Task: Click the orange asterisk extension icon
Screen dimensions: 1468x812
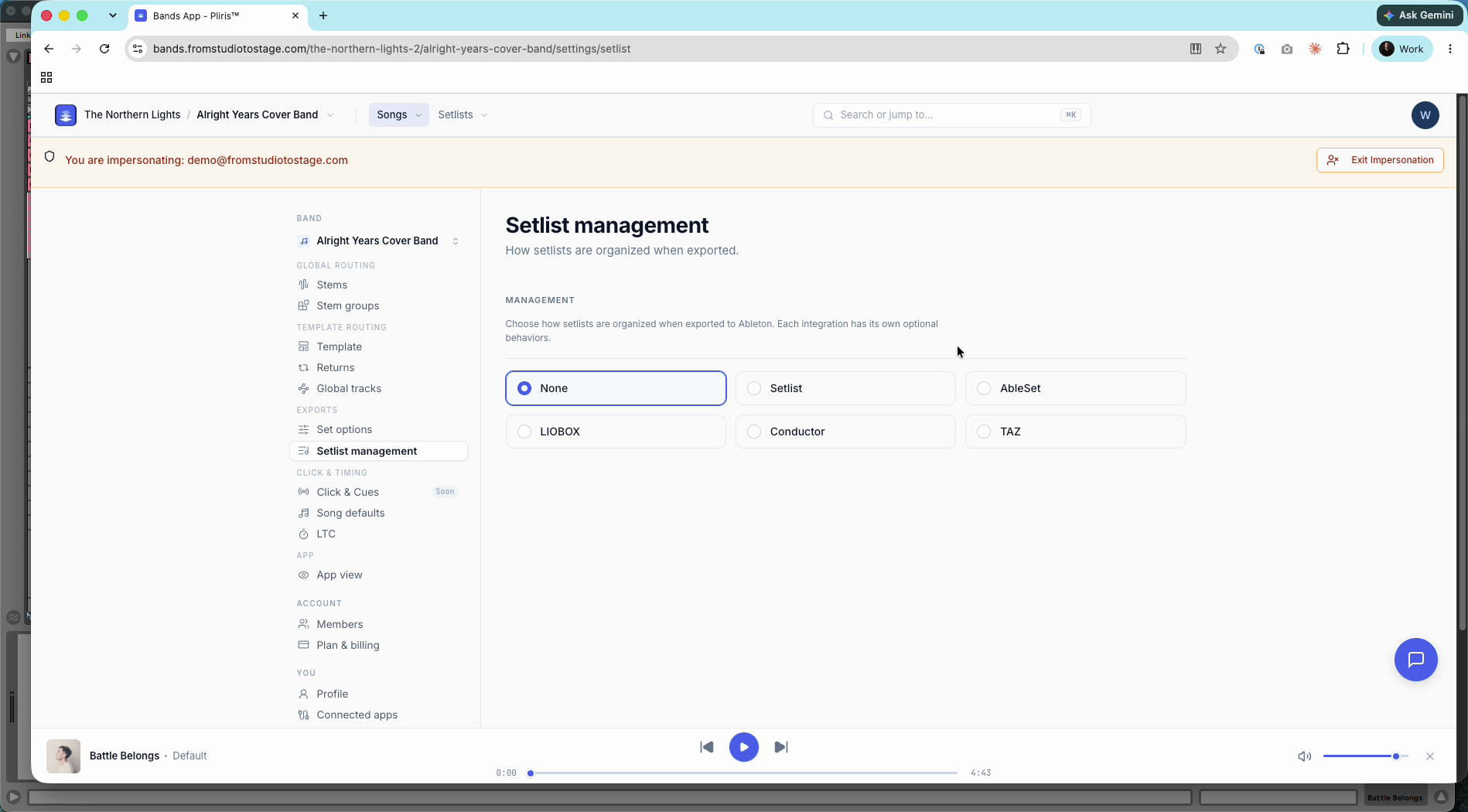Action: coord(1315,49)
